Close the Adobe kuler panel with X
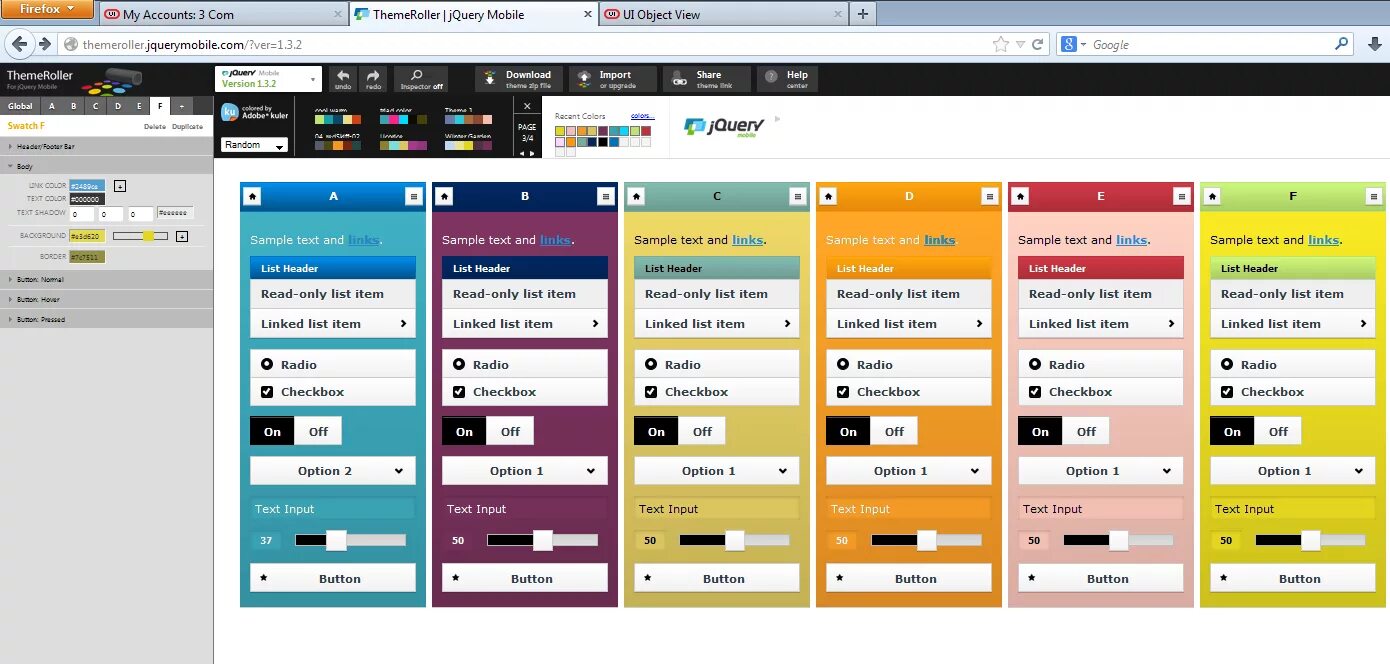Image resolution: width=1390 pixels, height=664 pixels. click(x=528, y=105)
